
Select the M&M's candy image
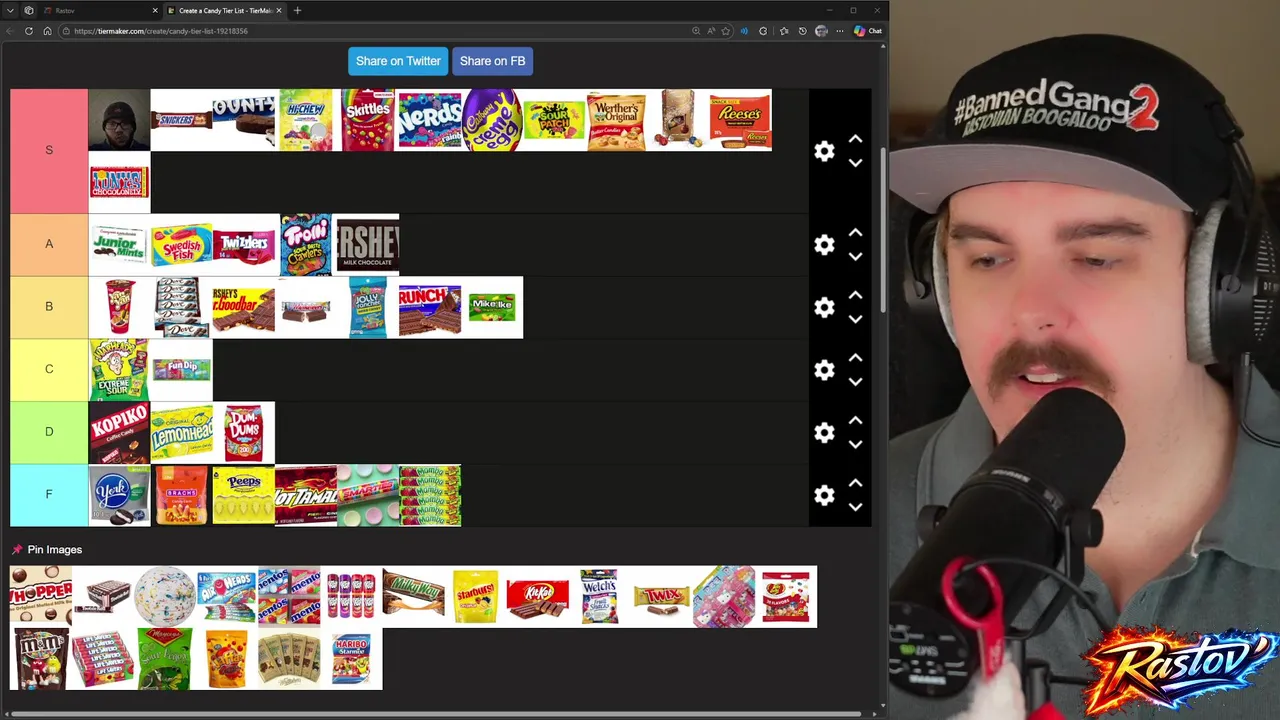point(41,659)
